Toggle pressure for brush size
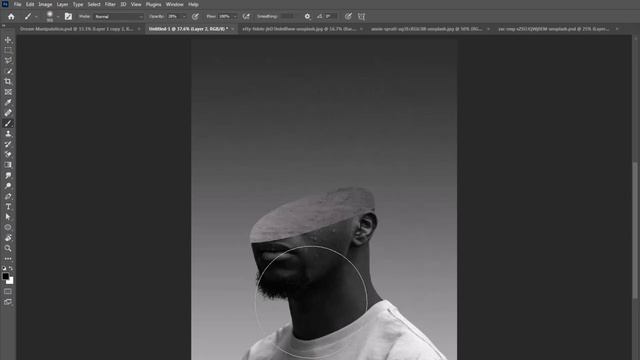640x360 pixels. (x=348, y=17)
